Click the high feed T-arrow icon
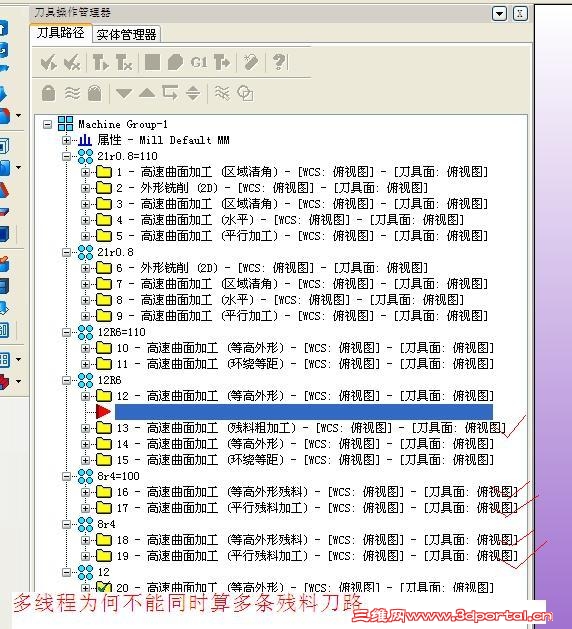The width and height of the screenshot is (572, 629). (x=222, y=63)
